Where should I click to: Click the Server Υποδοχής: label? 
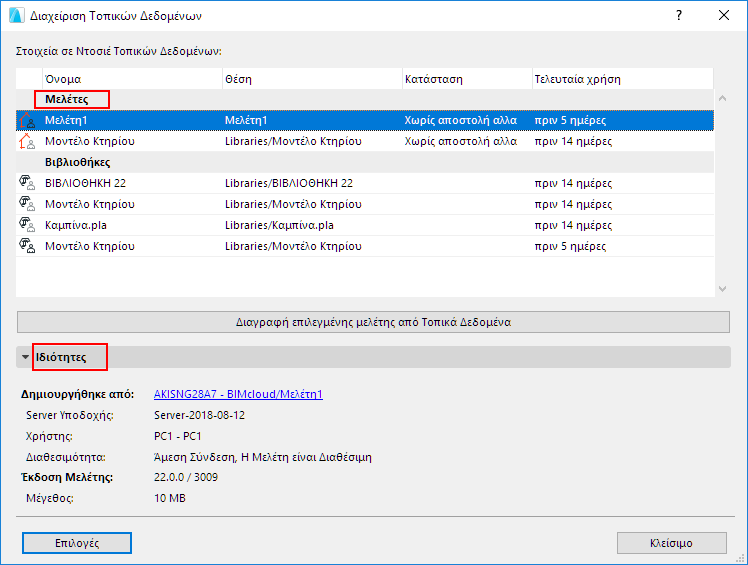tap(70, 415)
